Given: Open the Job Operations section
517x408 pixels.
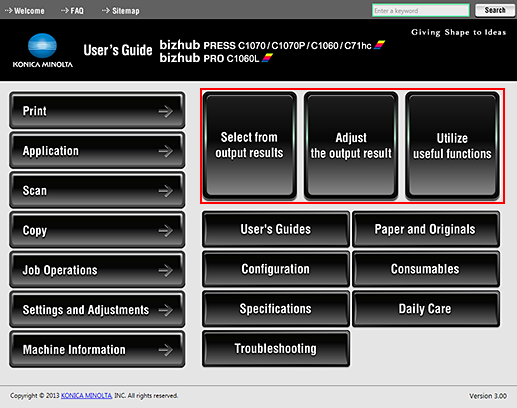Looking at the screenshot, I should pyautogui.click(x=97, y=270).
